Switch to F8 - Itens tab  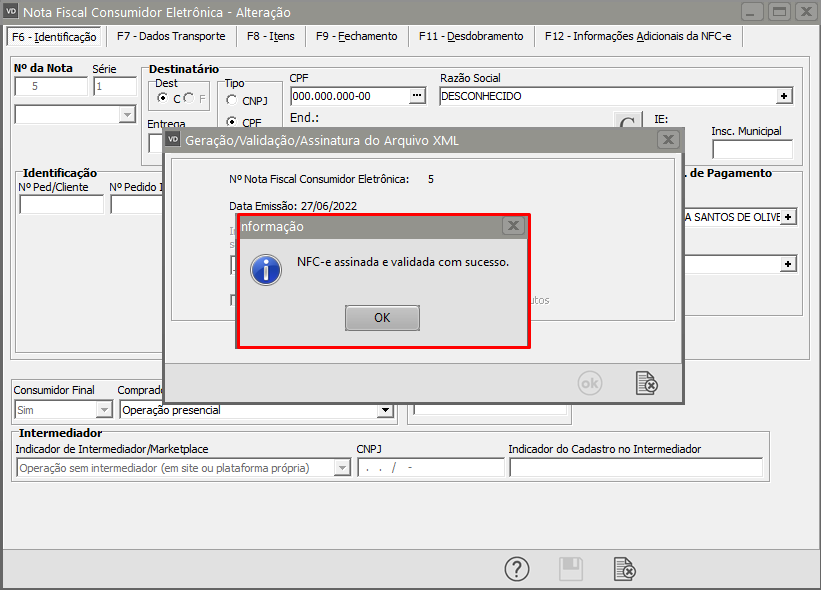click(271, 36)
